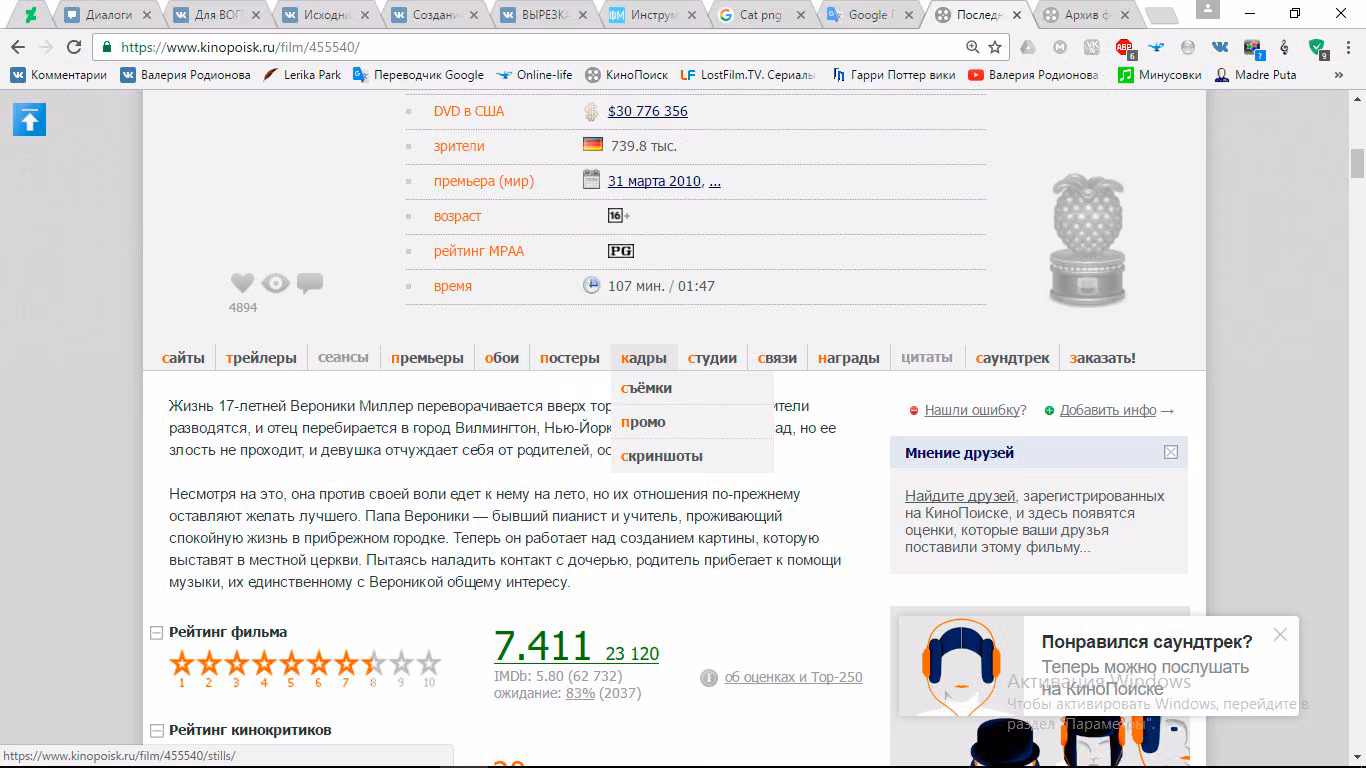Image resolution: width=1366 pixels, height=768 pixels.
Task: Click the eye watch-later icon
Action: point(275,283)
